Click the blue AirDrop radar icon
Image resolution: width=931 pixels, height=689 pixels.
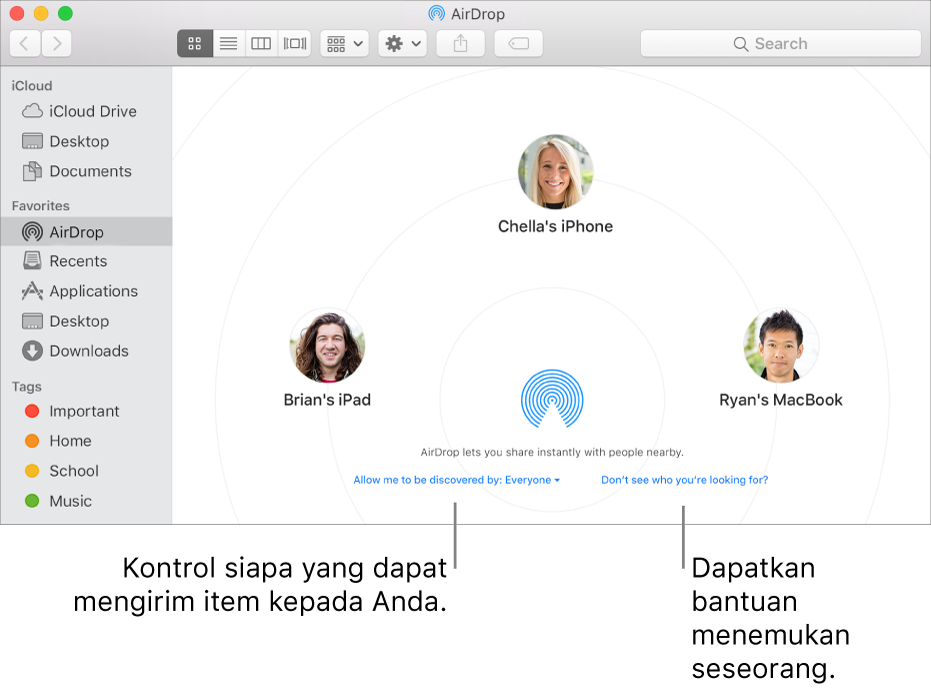pyautogui.click(x=552, y=399)
